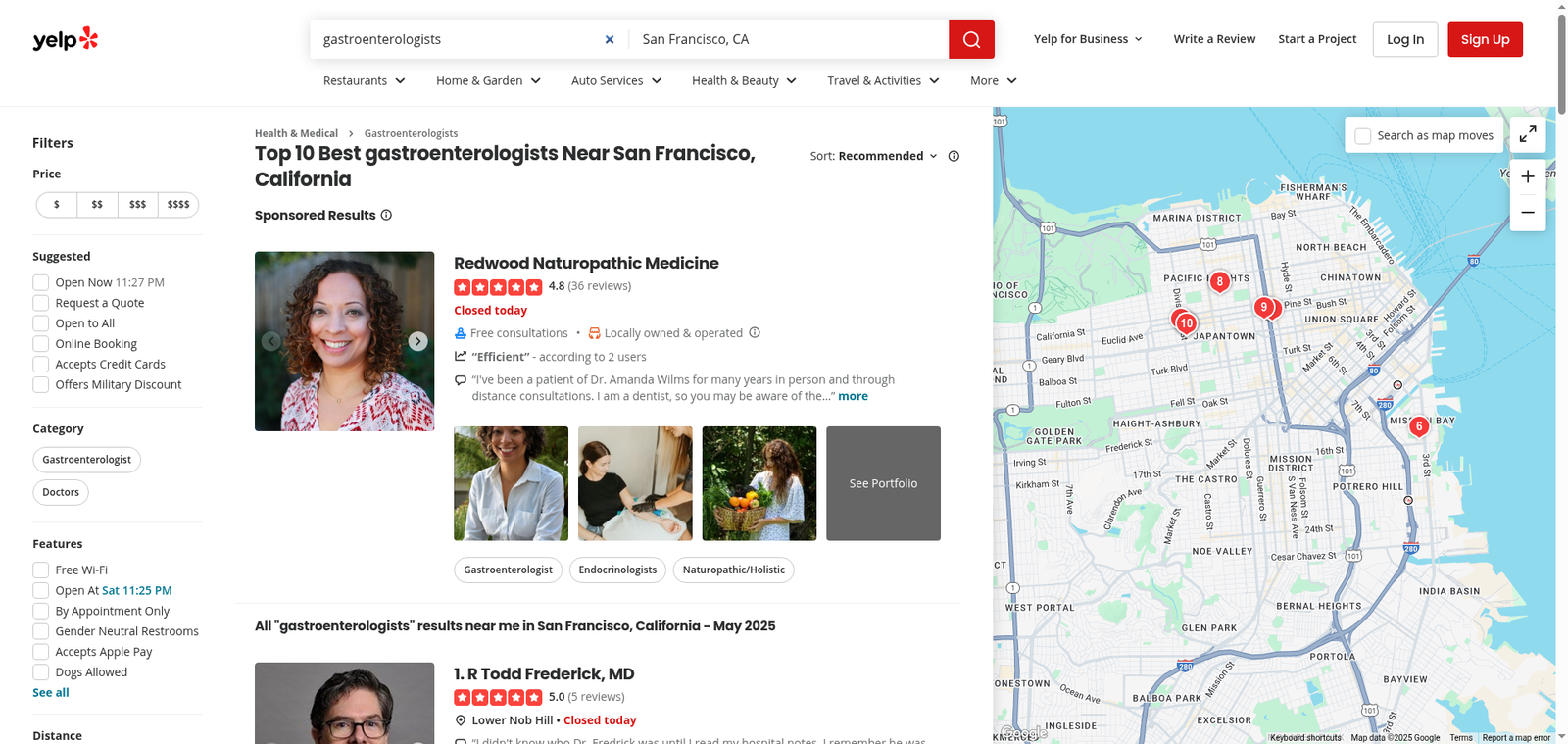Click the Locally owned & operated info icon

point(755,332)
